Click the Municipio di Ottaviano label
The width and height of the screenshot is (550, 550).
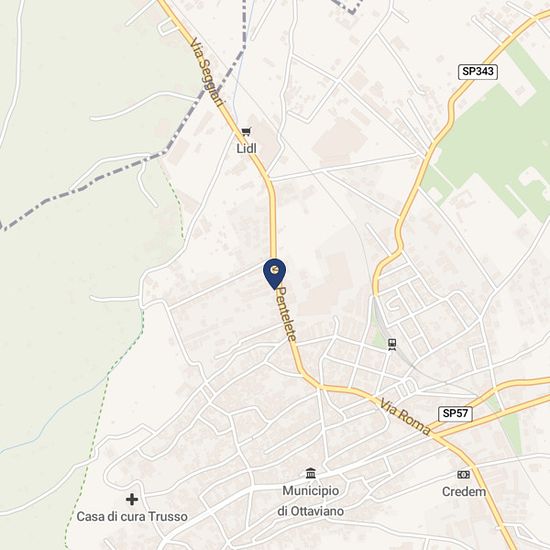[311, 501]
